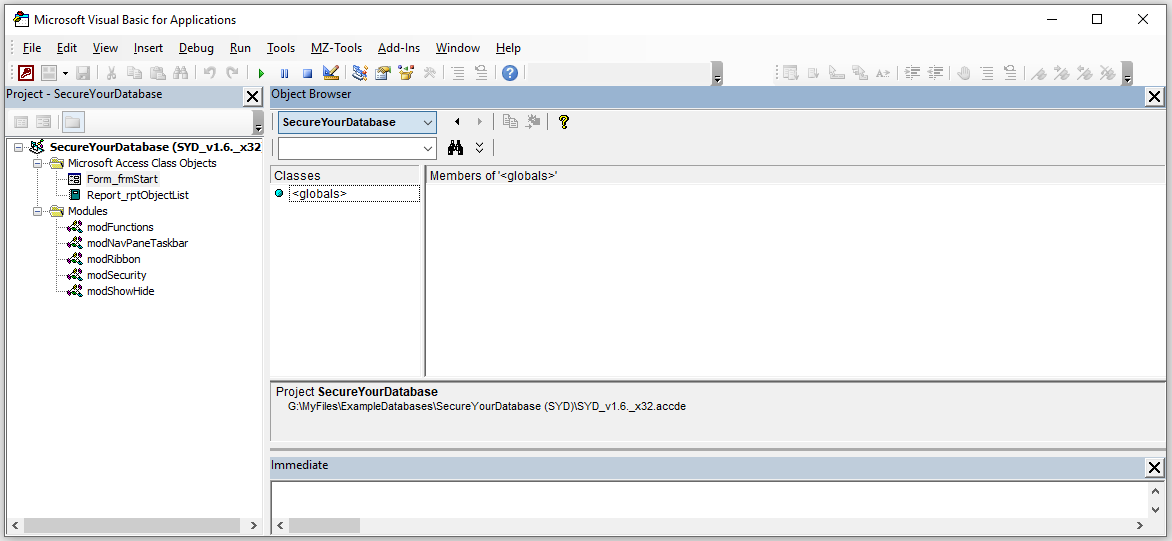Open the Insert Module dropdown arrow
1172x541 pixels.
click(x=65, y=72)
